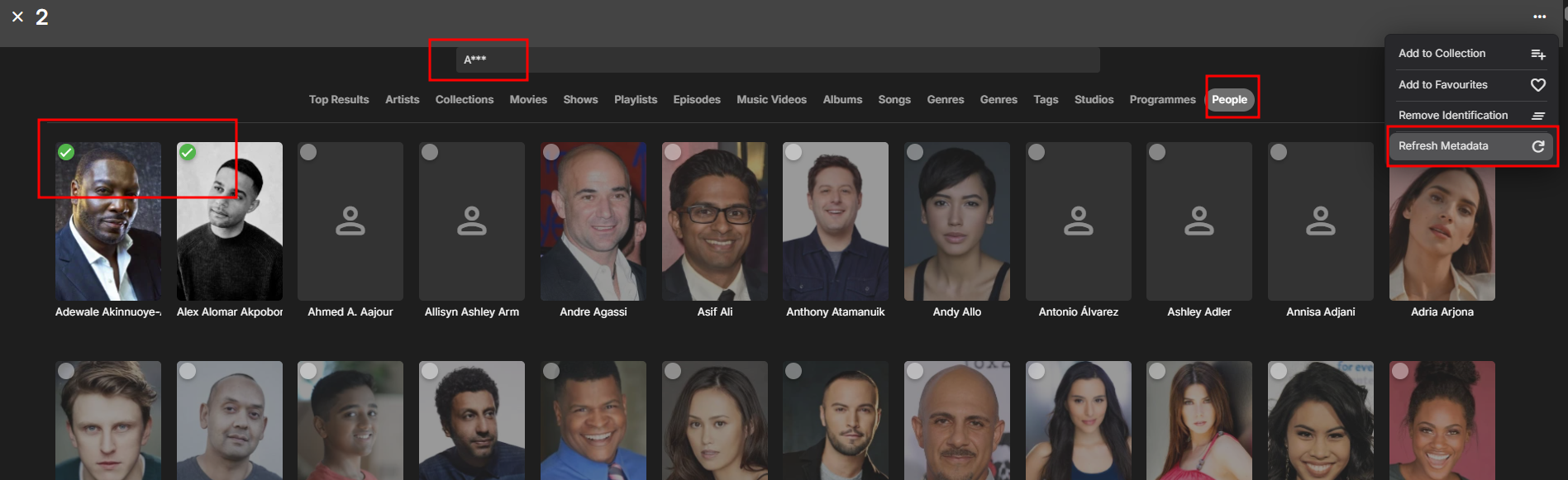Open Adewale Akinnuoye portrait thumbnail

coord(108,221)
